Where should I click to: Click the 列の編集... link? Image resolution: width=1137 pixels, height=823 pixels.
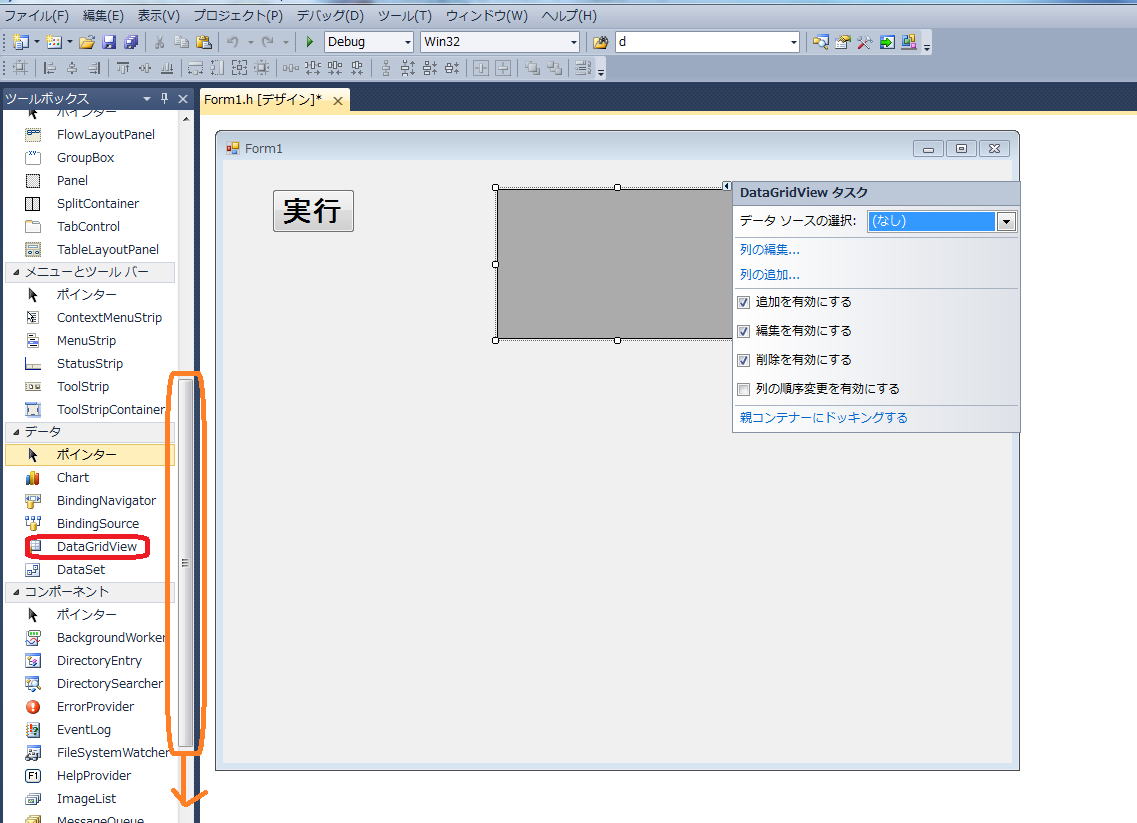(769, 250)
